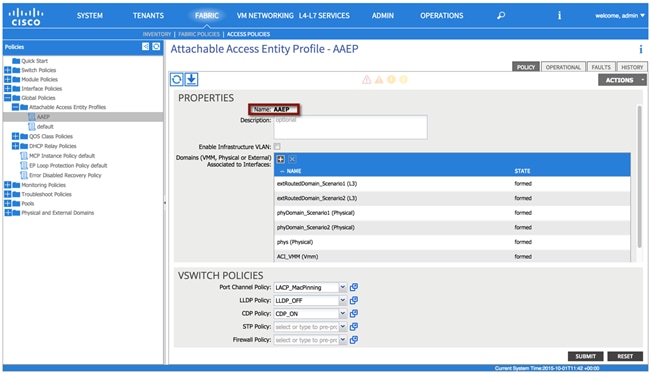Image resolution: width=651 pixels, height=374 pixels.
Task: Remove domain with the X icon
Action: tap(292, 159)
